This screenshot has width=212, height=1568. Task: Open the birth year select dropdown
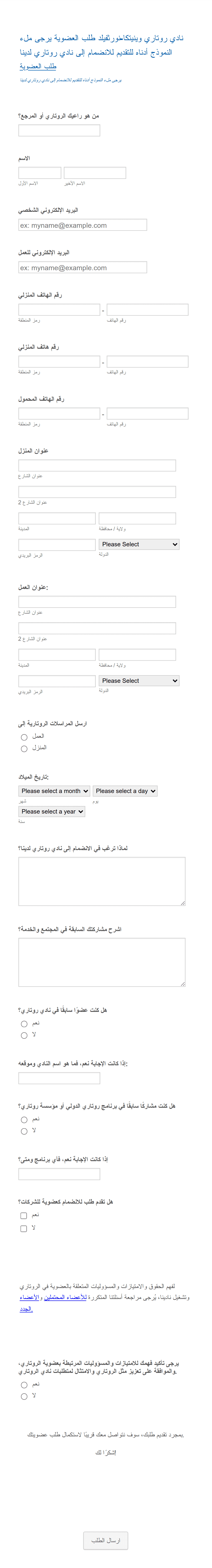tap(52, 811)
